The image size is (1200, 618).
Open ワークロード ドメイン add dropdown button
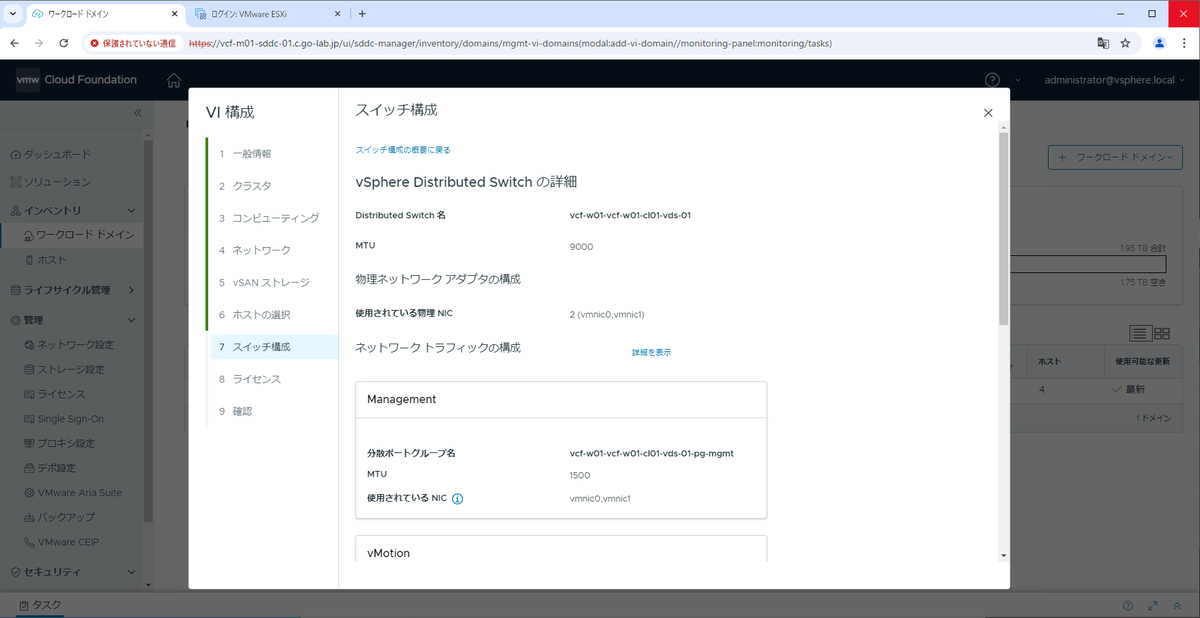point(1116,157)
